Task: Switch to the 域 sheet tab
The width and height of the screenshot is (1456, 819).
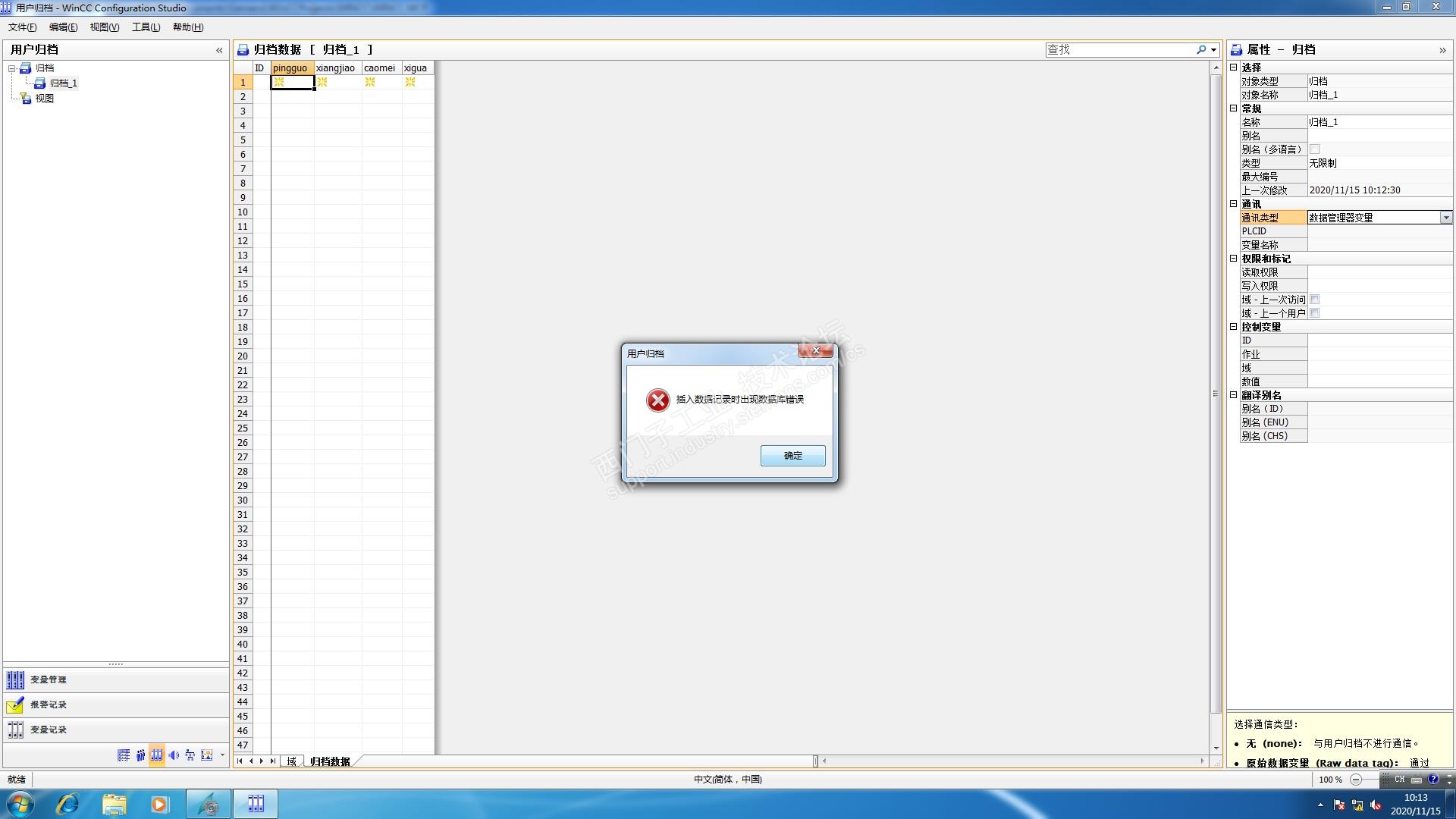Action: pyautogui.click(x=291, y=761)
